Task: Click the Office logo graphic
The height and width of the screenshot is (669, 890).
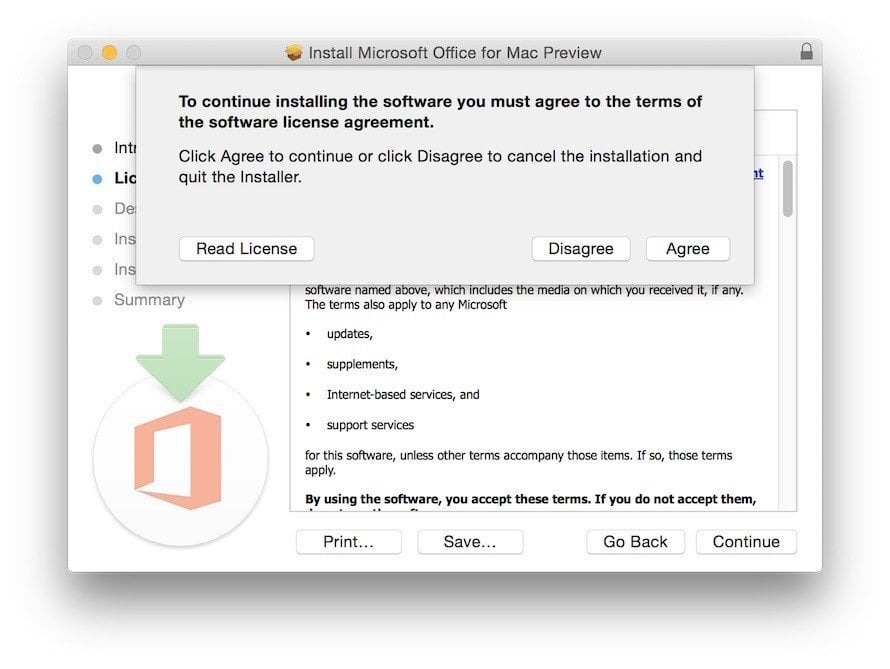Action: coord(178,458)
